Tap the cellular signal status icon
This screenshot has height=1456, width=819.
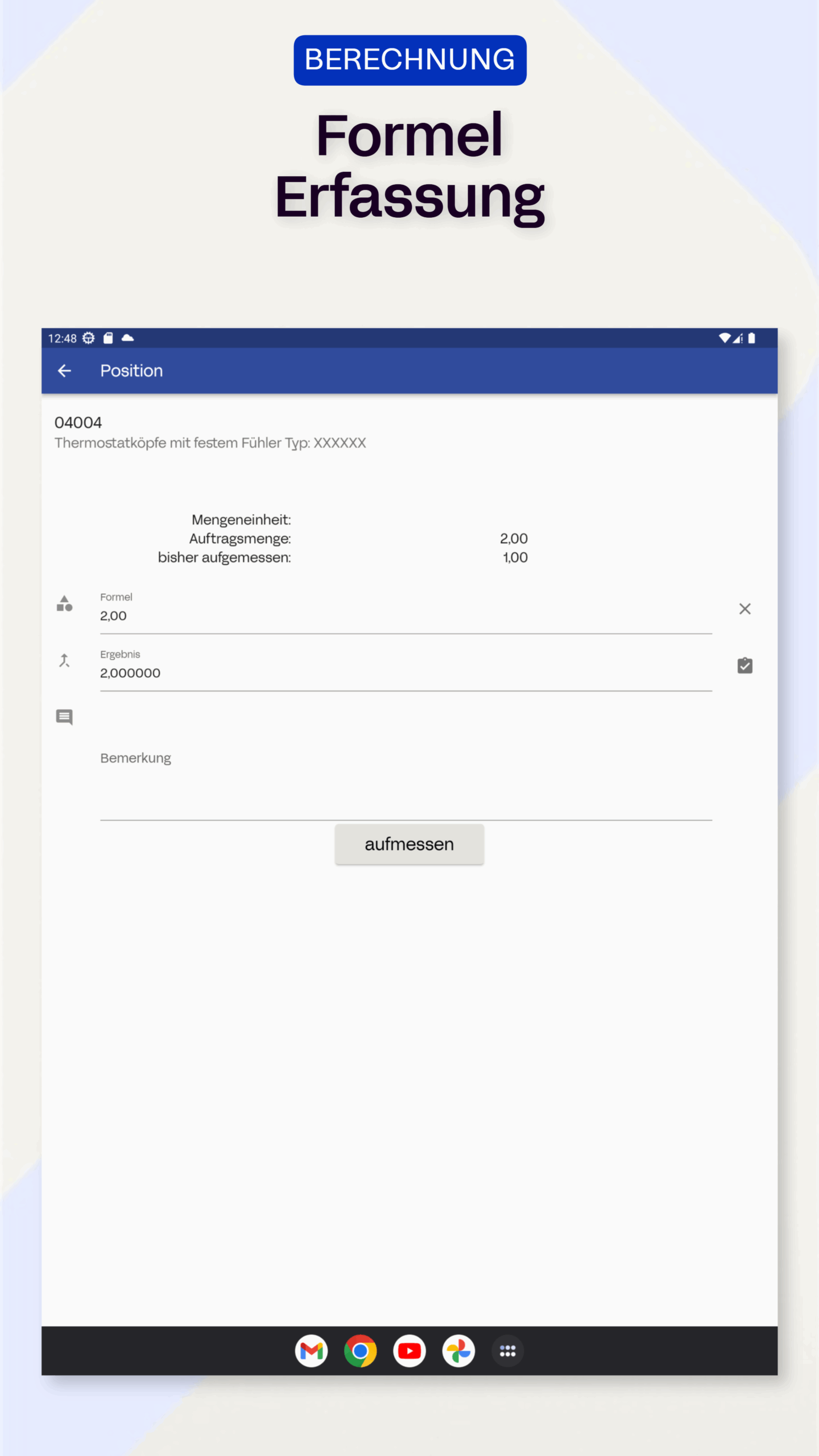pyautogui.click(x=738, y=338)
